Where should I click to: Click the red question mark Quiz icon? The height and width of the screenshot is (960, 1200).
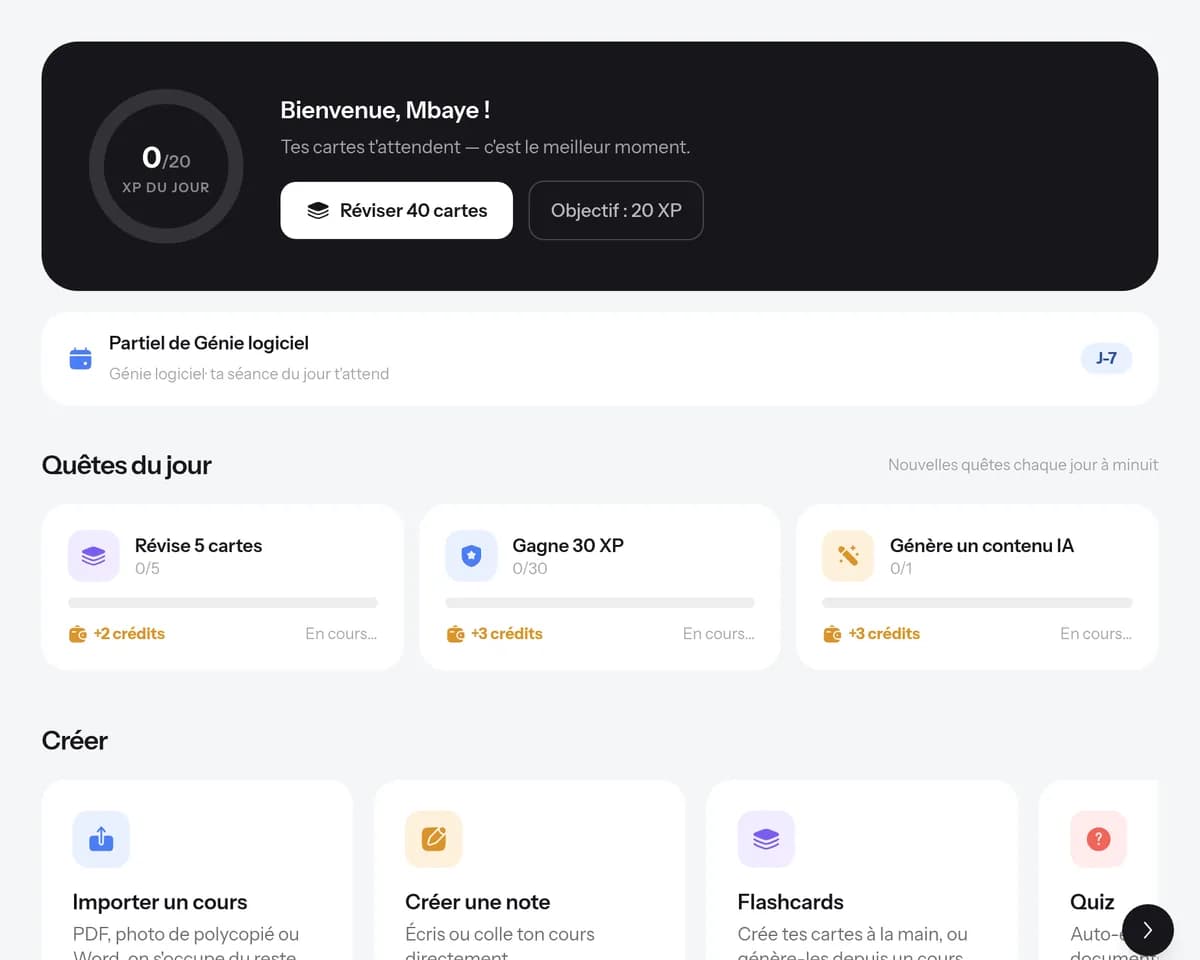(x=1098, y=839)
